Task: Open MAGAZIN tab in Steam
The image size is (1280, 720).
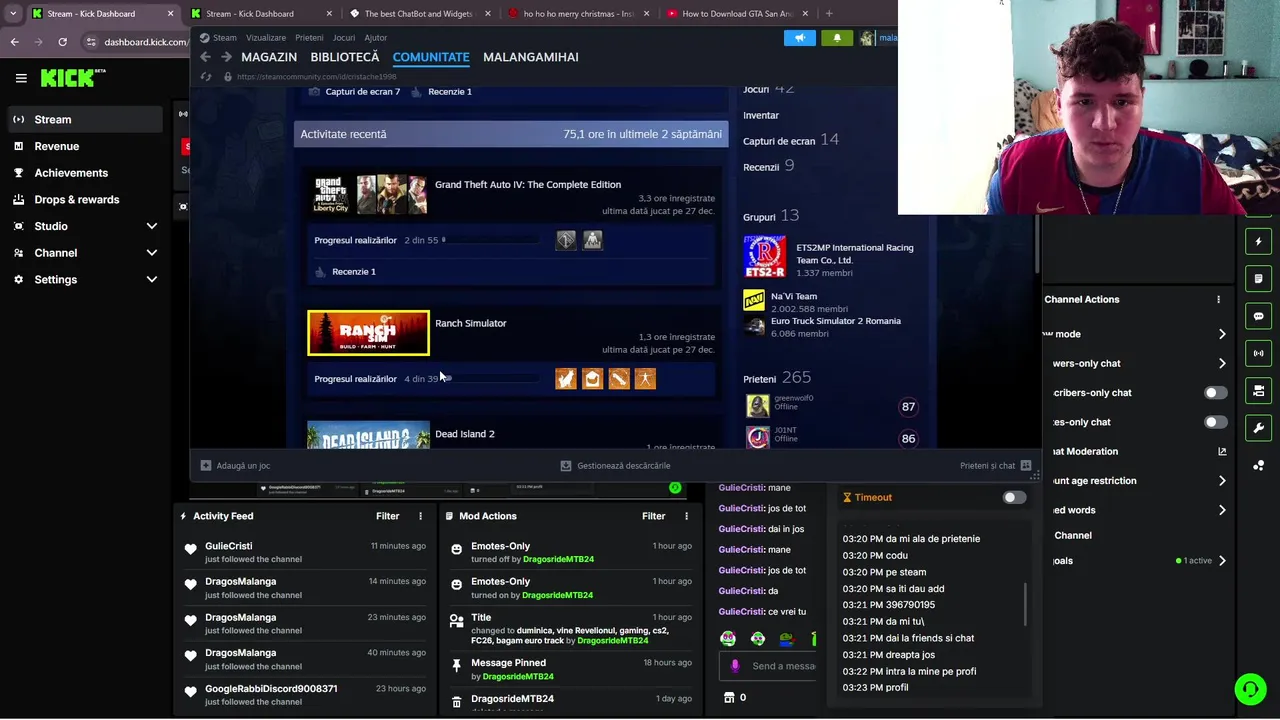Action: [269, 57]
